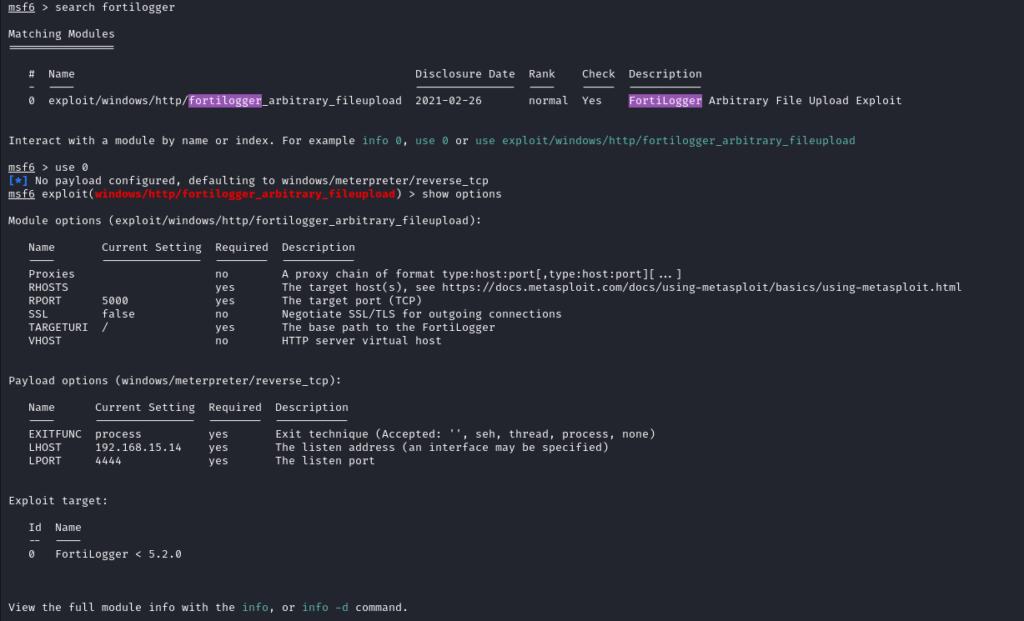Click 'Required' header under Module options
1024x621 pixels.
tap(242, 247)
